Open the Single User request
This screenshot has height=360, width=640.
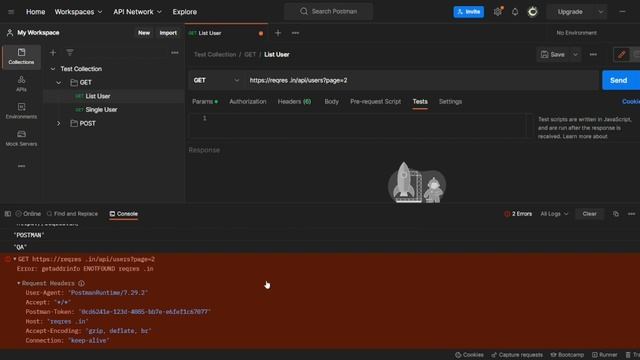click(101, 110)
